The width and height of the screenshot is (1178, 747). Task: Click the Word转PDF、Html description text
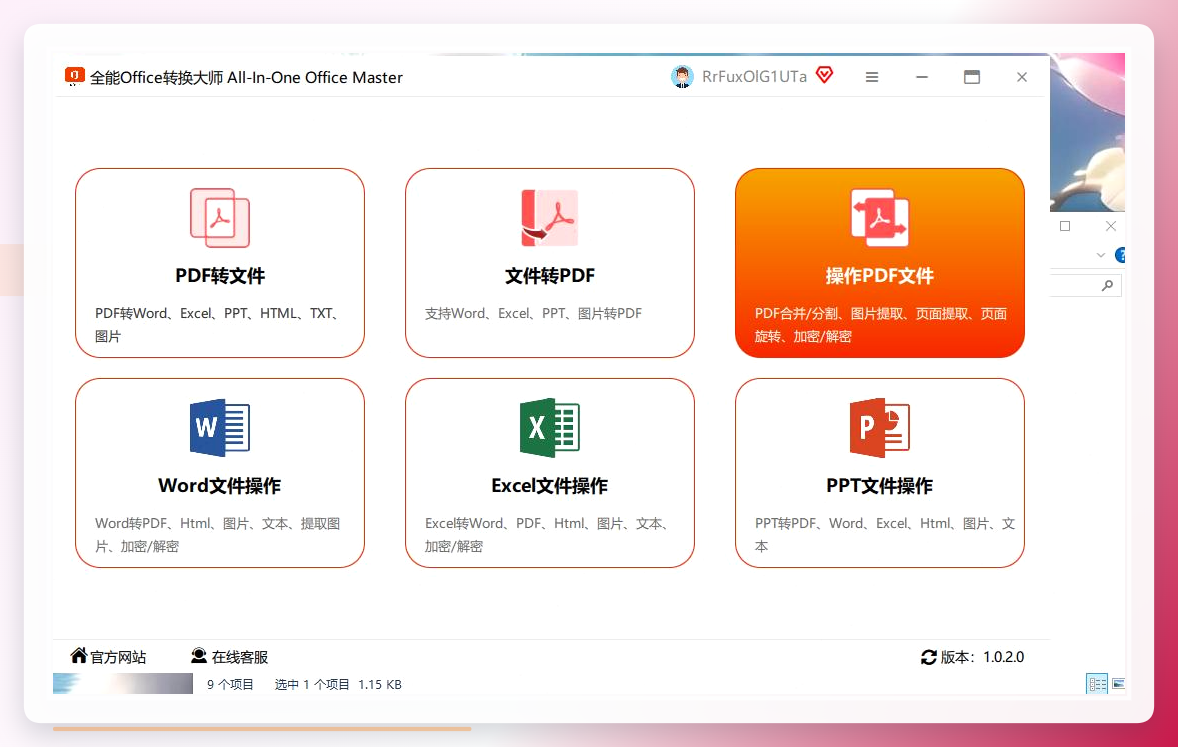[218, 534]
